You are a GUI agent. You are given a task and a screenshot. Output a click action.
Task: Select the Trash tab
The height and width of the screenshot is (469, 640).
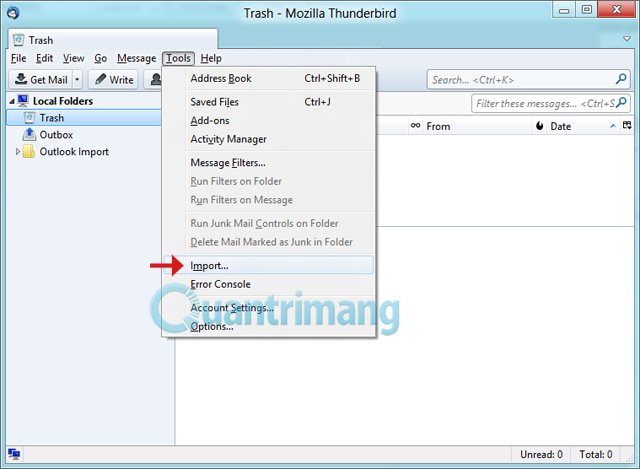113,40
